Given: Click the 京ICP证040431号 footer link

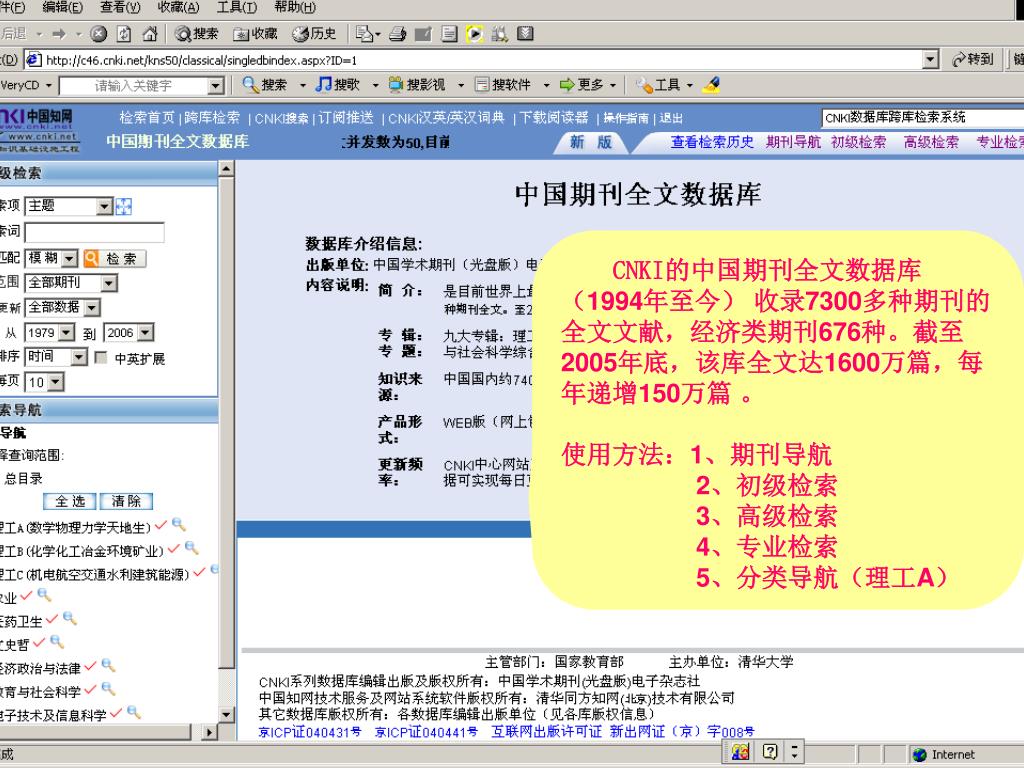Looking at the screenshot, I should point(310,732).
